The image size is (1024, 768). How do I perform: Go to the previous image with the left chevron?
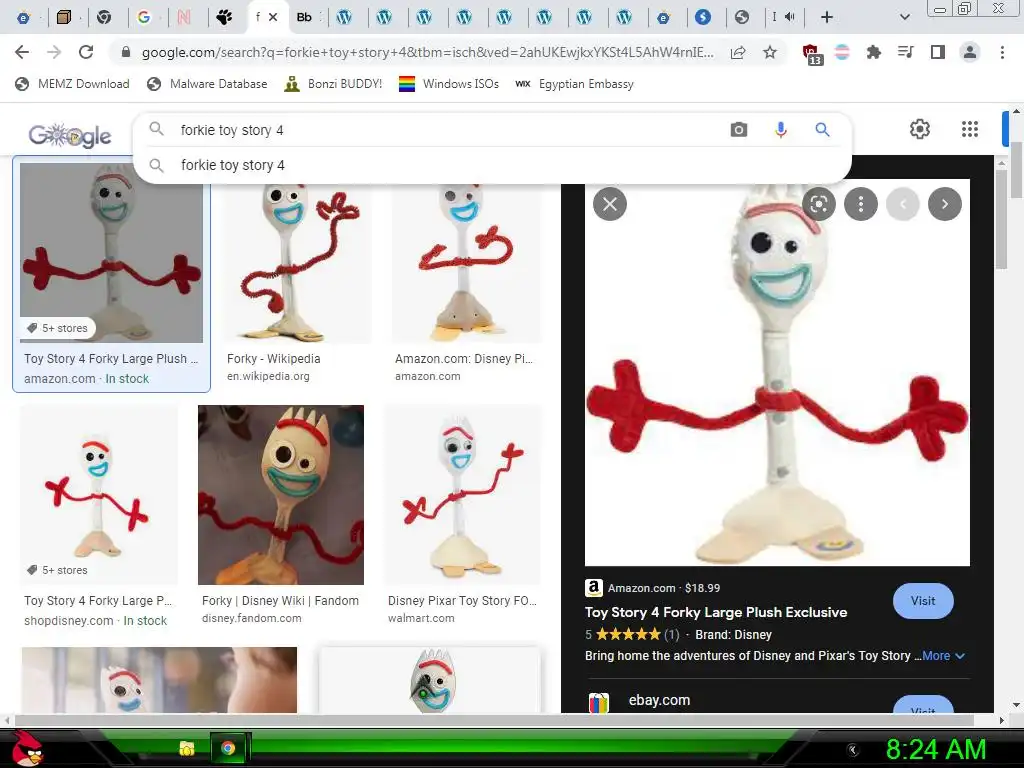click(x=903, y=204)
